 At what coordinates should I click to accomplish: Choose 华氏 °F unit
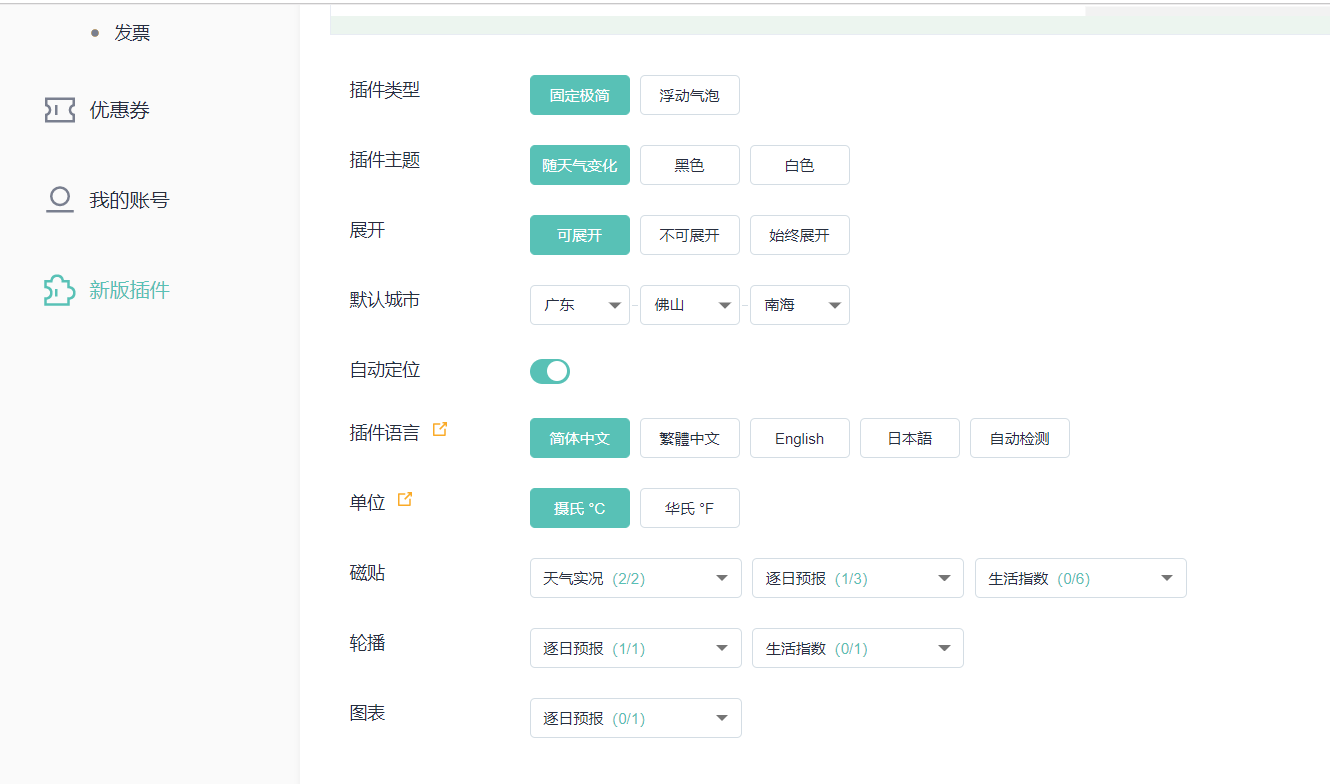click(690, 508)
